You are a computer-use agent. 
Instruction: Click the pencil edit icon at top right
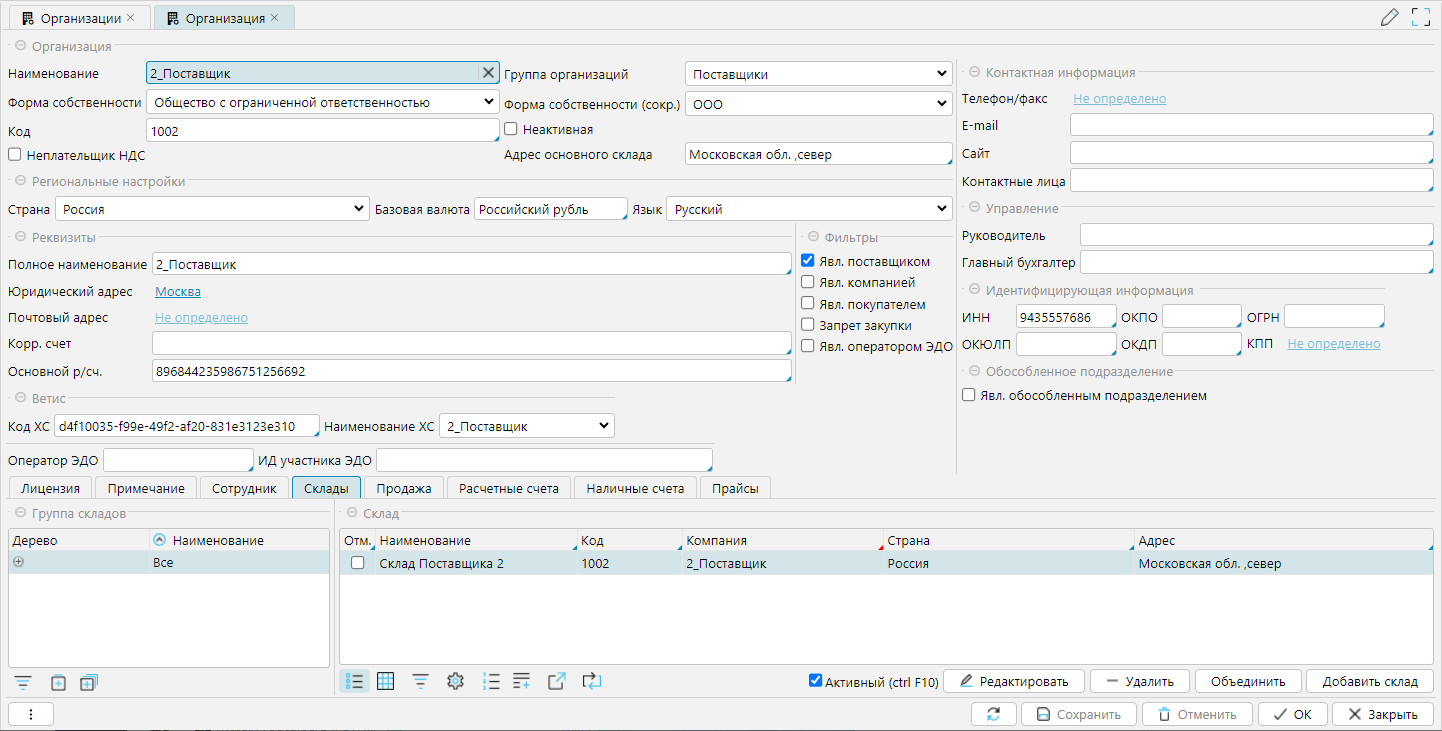[1389, 17]
